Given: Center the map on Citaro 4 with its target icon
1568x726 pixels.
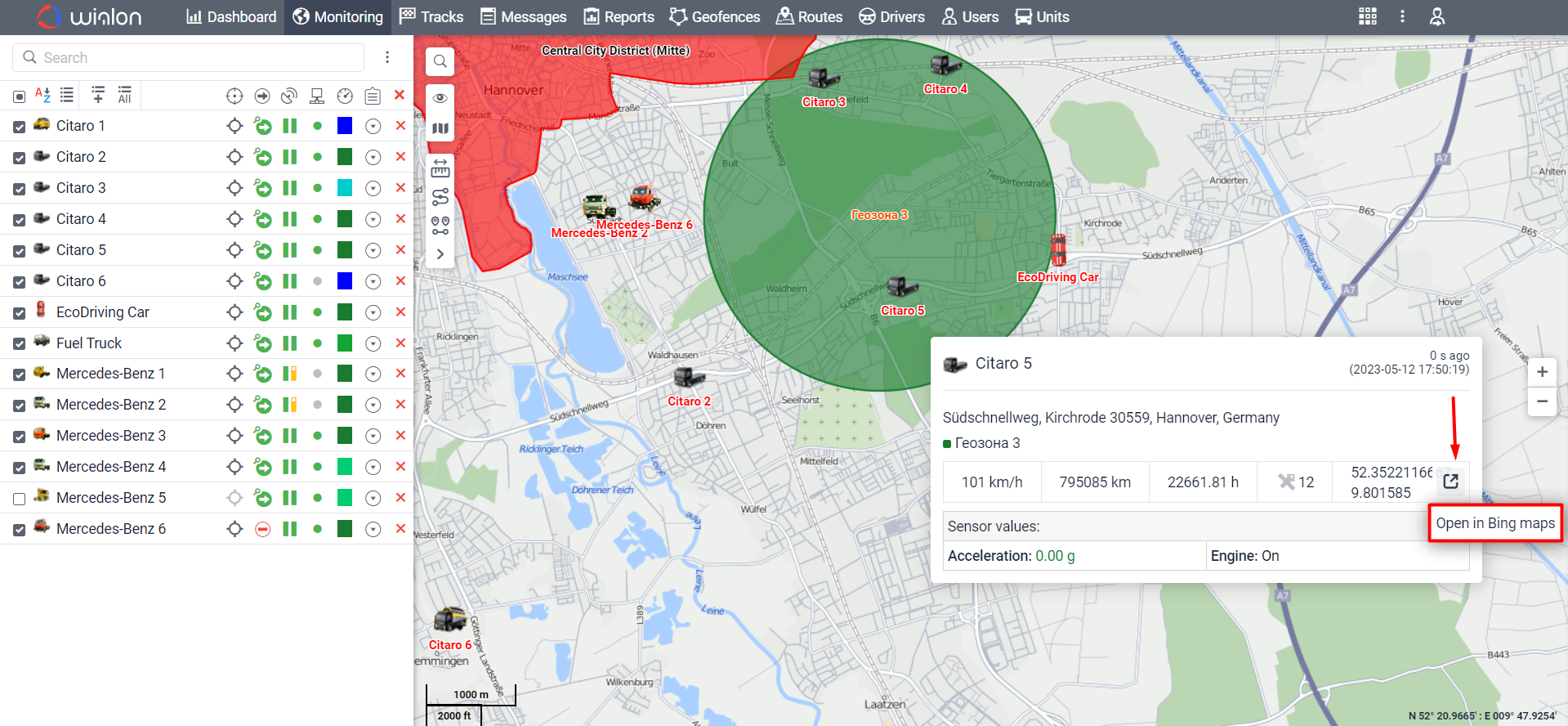Looking at the screenshot, I should coord(235,219).
